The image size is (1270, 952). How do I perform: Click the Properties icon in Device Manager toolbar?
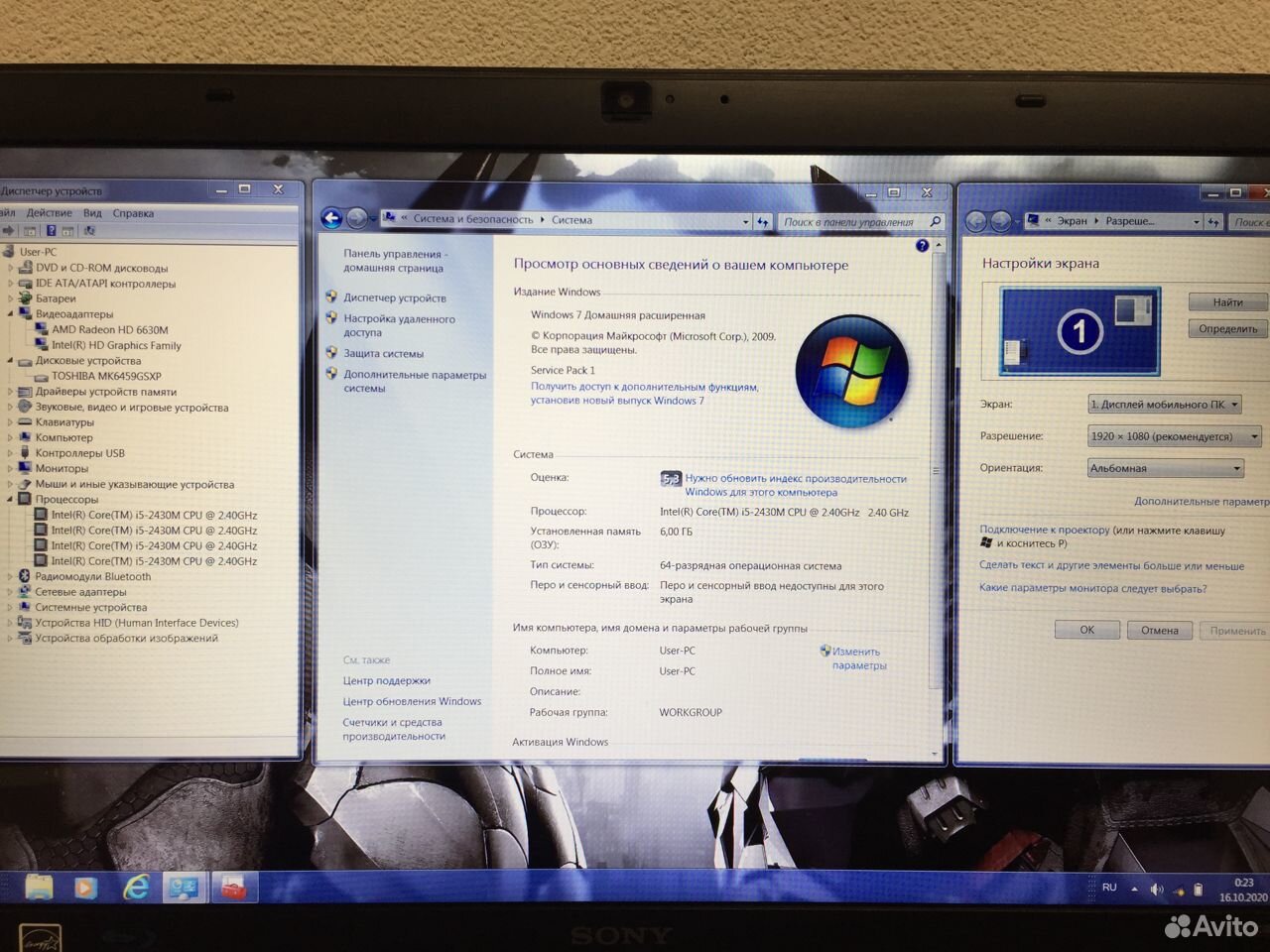click(x=30, y=231)
